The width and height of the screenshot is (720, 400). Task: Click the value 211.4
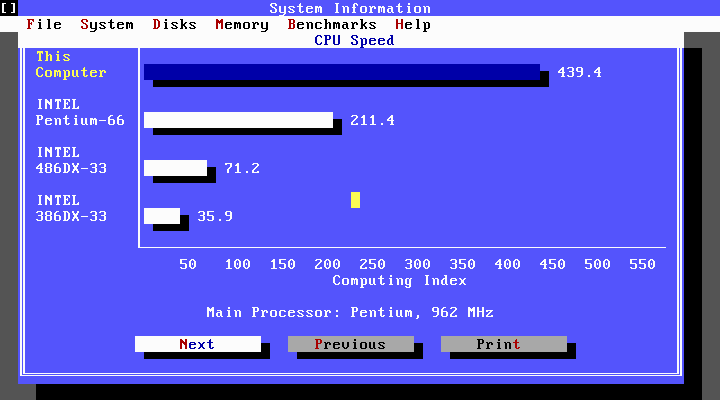372,120
